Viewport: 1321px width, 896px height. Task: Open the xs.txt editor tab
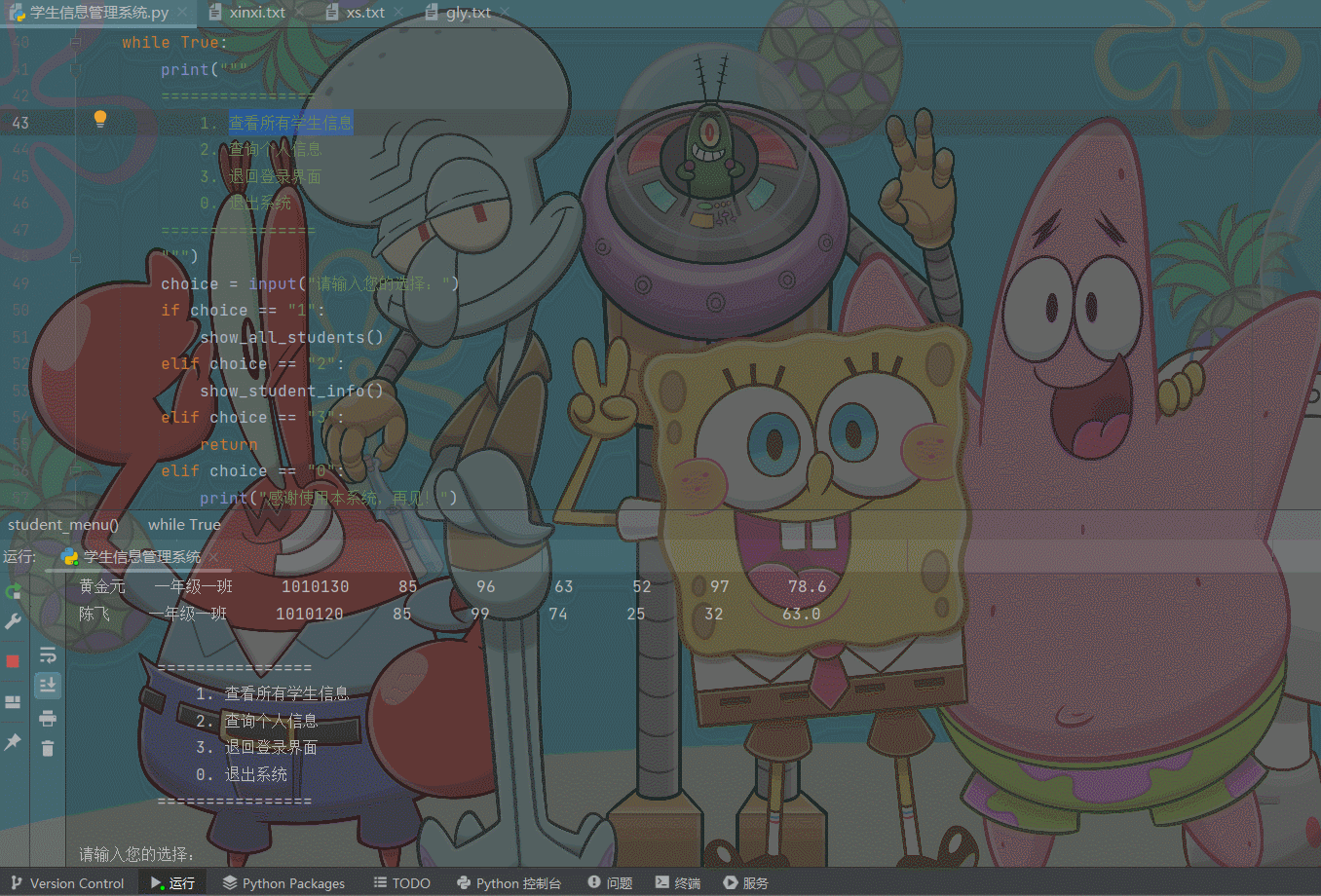(365, 13)
